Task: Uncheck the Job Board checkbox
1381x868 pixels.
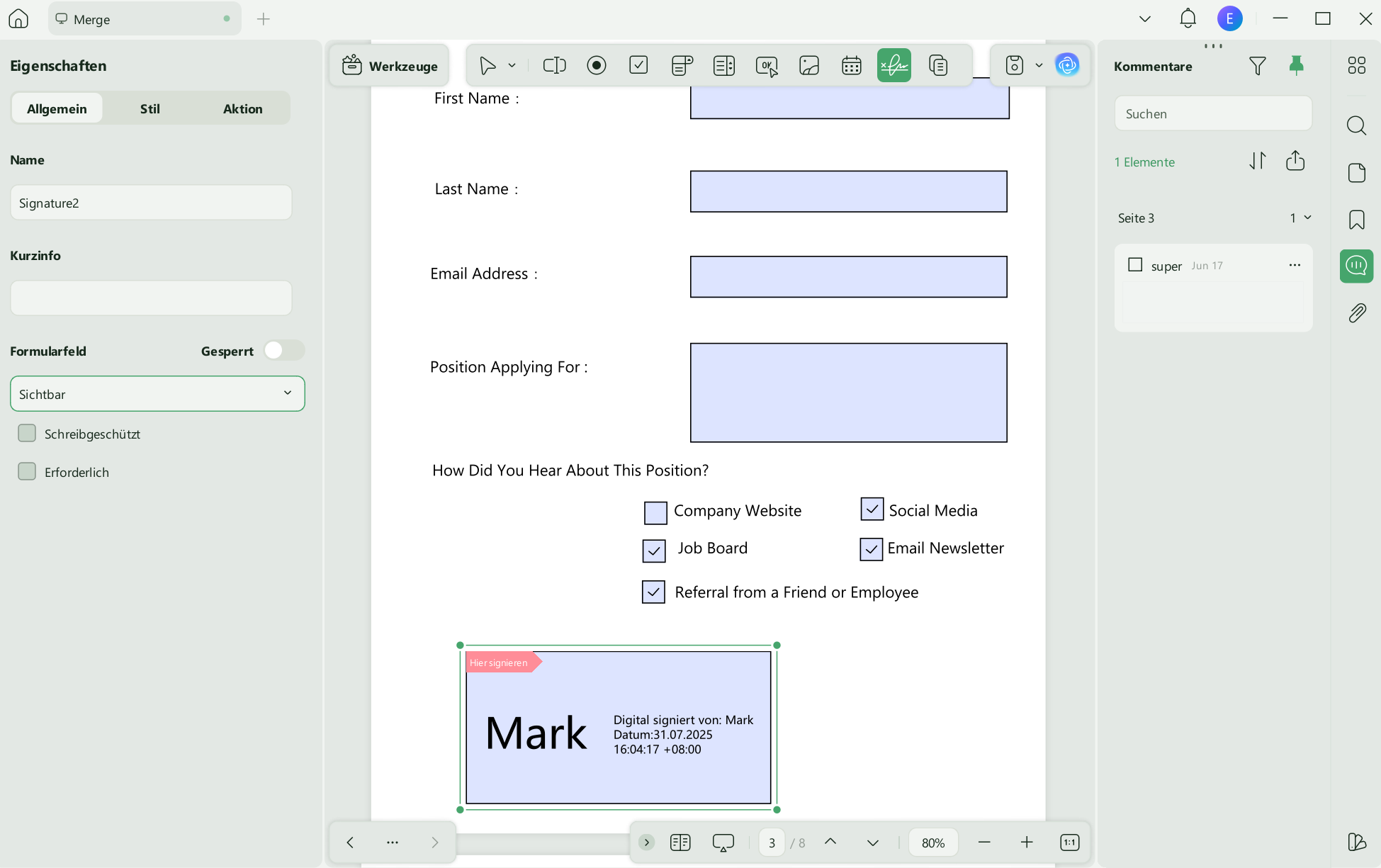Action: pos(654,551)
